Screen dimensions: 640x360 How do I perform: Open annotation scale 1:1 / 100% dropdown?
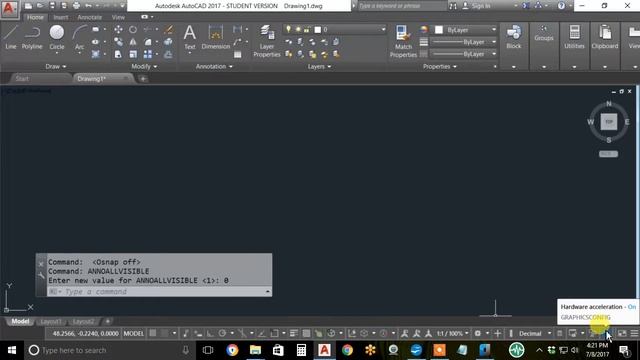pyautogui.click(x=453, y=333)
